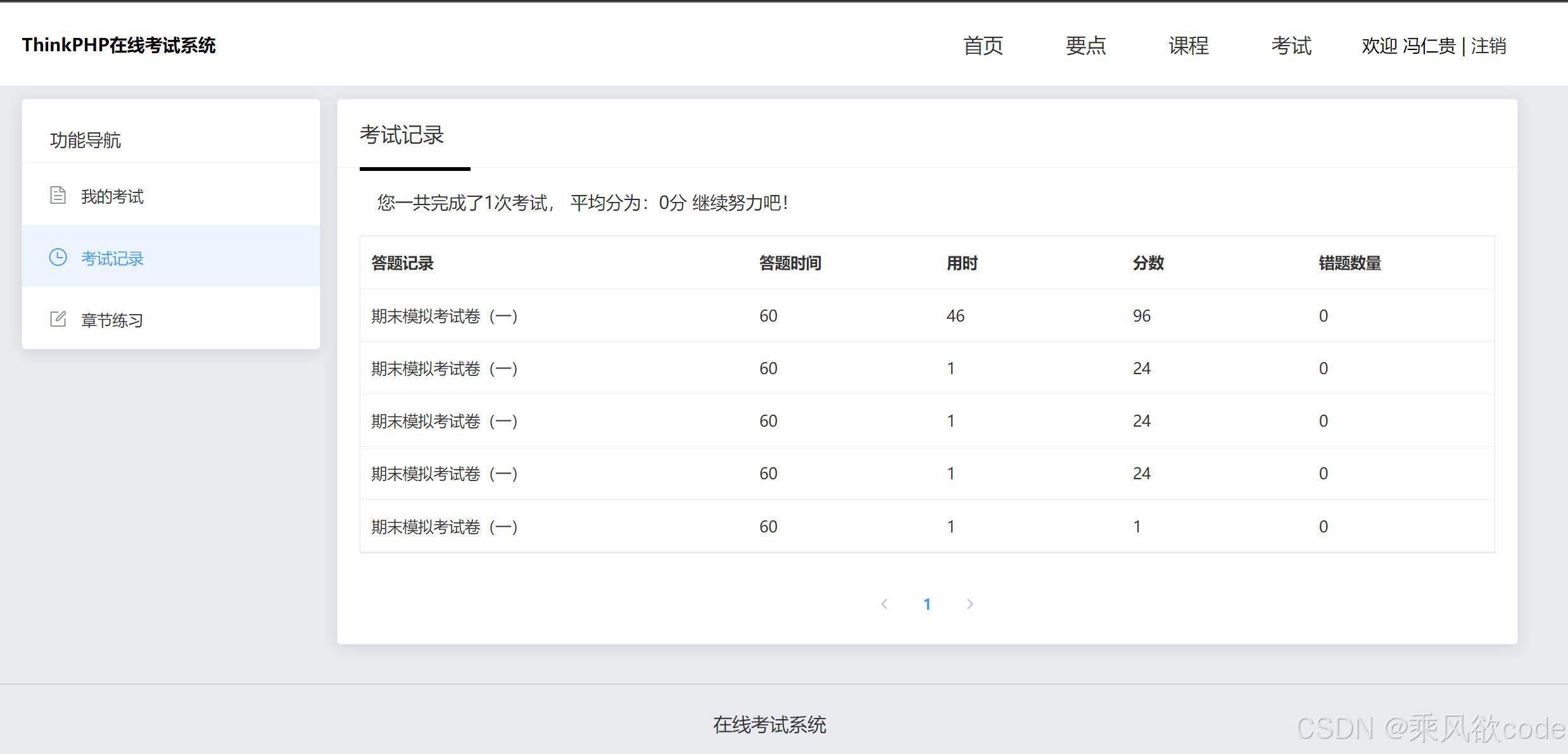Open 我的考试 from the sidebar
The height and width of the screenshot is (754, 1568).
click(x=111, y=196)
